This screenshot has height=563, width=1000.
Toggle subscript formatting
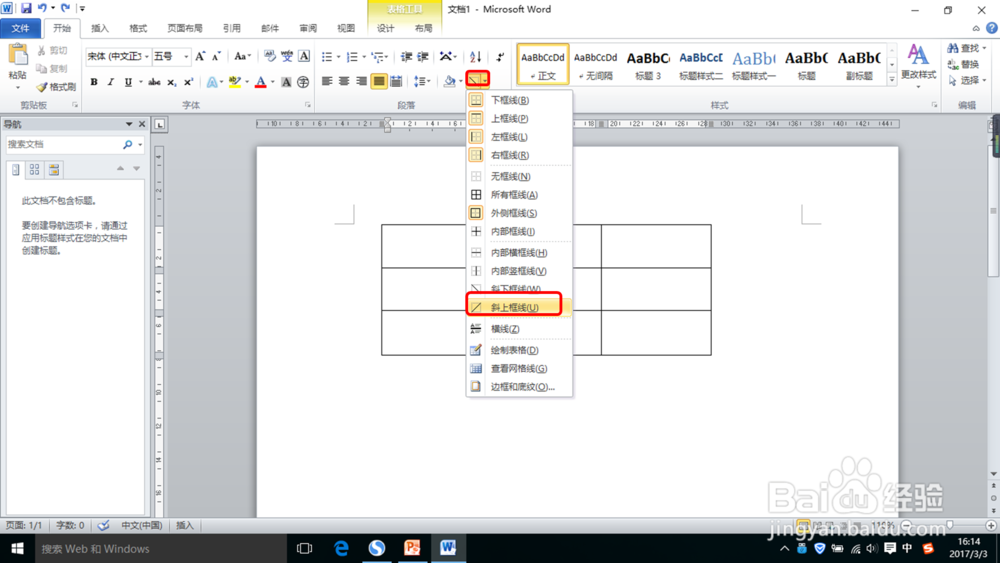[171, 82]
